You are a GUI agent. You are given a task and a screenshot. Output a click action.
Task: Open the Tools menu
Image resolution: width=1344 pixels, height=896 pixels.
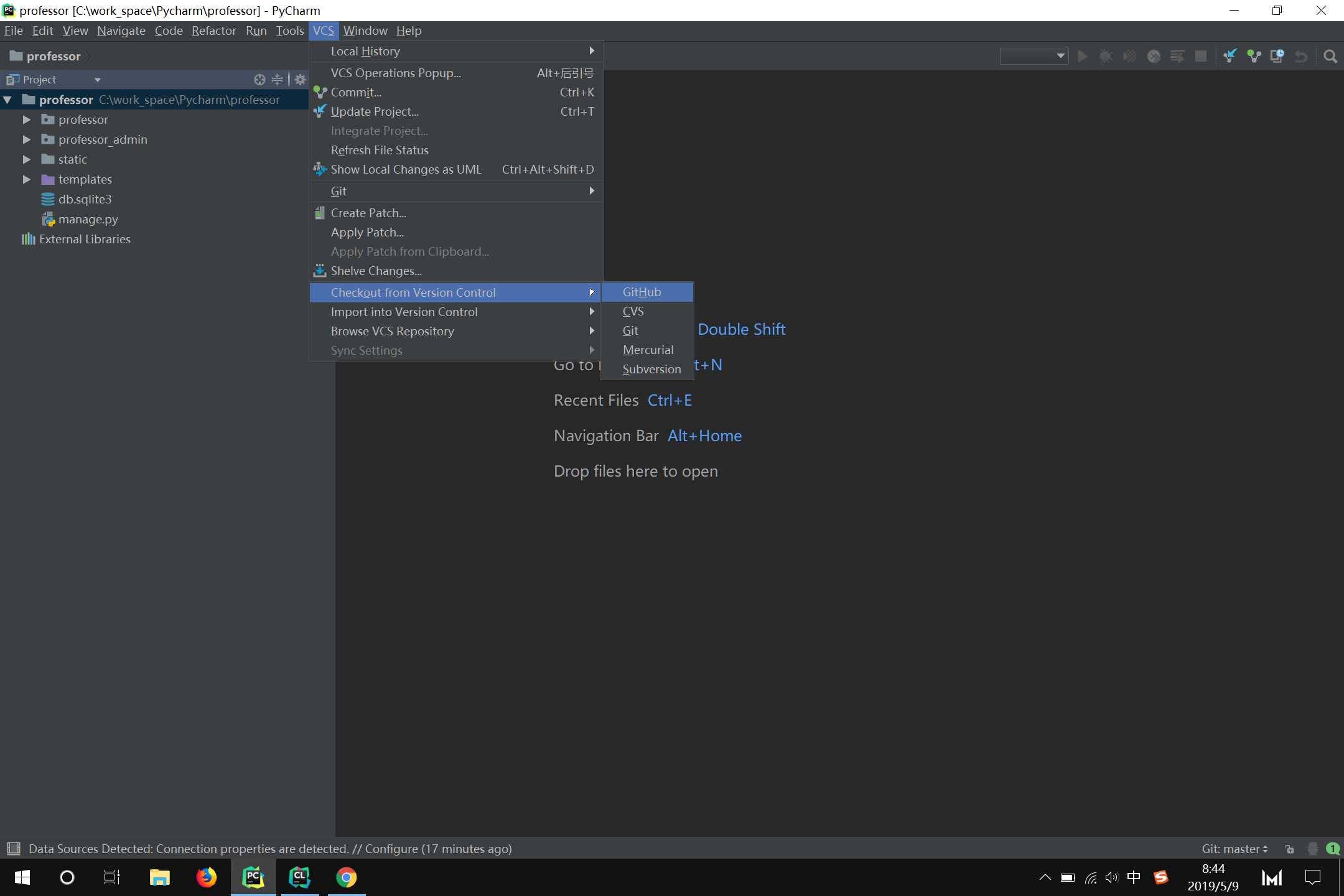coord(290,30)
